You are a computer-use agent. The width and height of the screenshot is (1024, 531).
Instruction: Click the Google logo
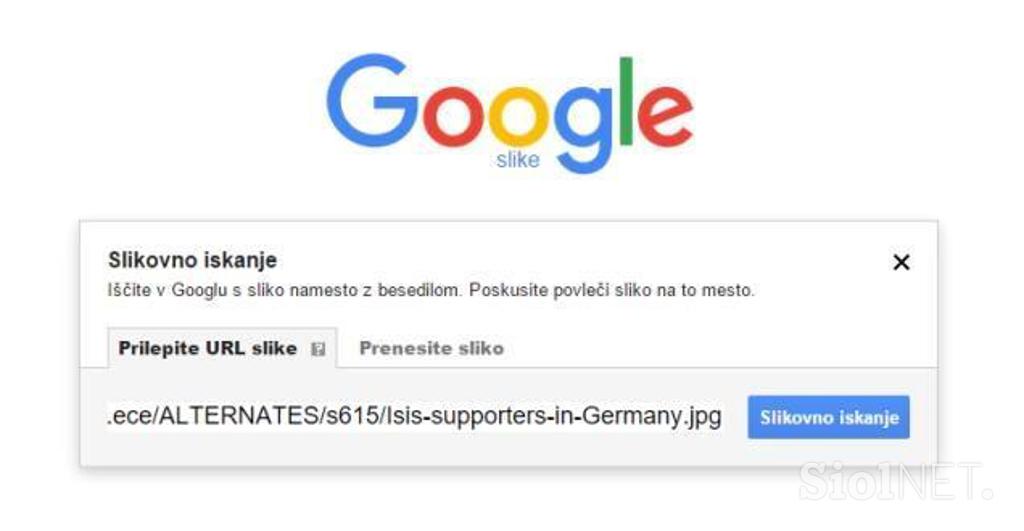509,113
